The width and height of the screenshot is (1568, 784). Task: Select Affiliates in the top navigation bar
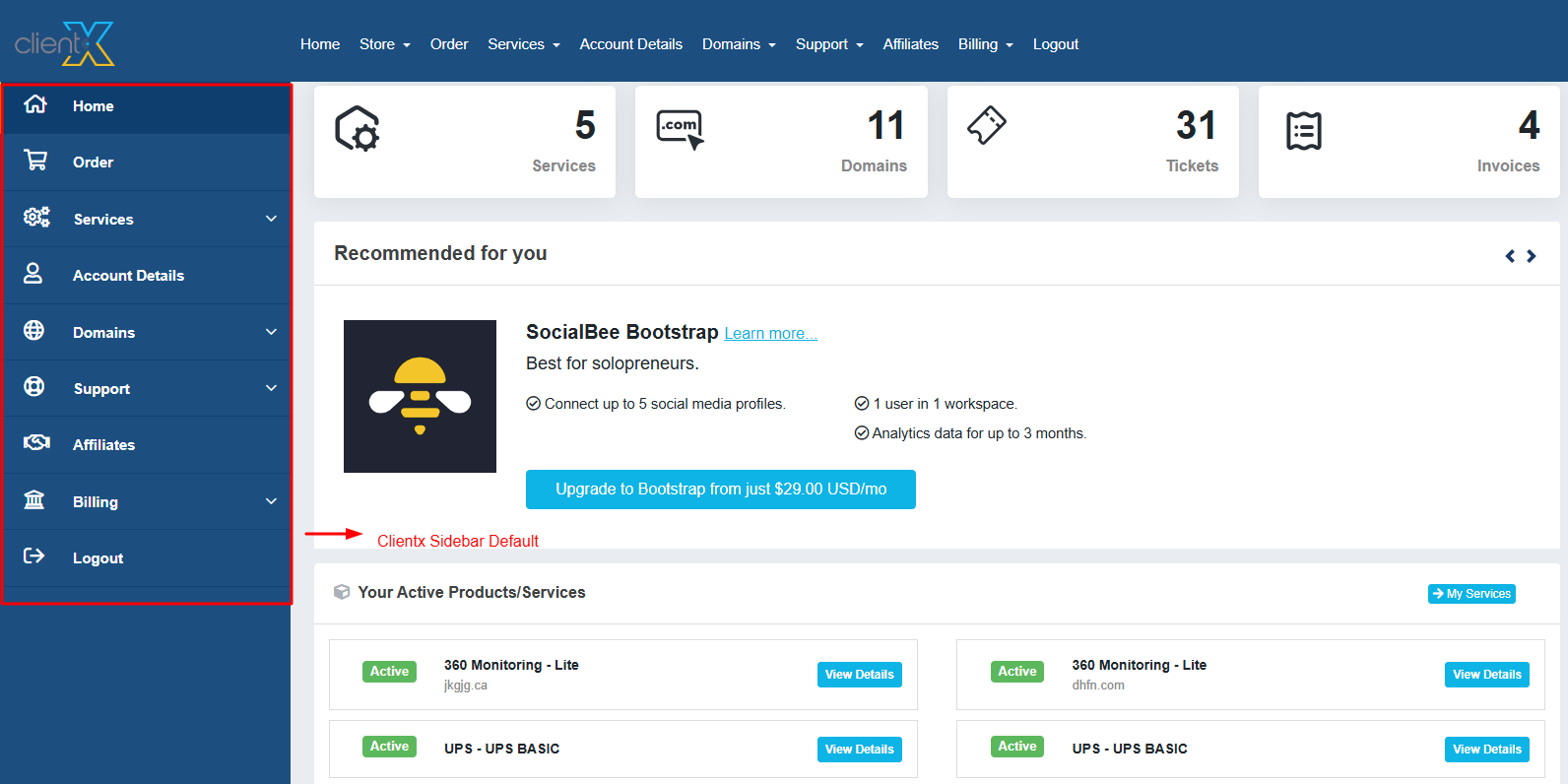pos(910,44)
